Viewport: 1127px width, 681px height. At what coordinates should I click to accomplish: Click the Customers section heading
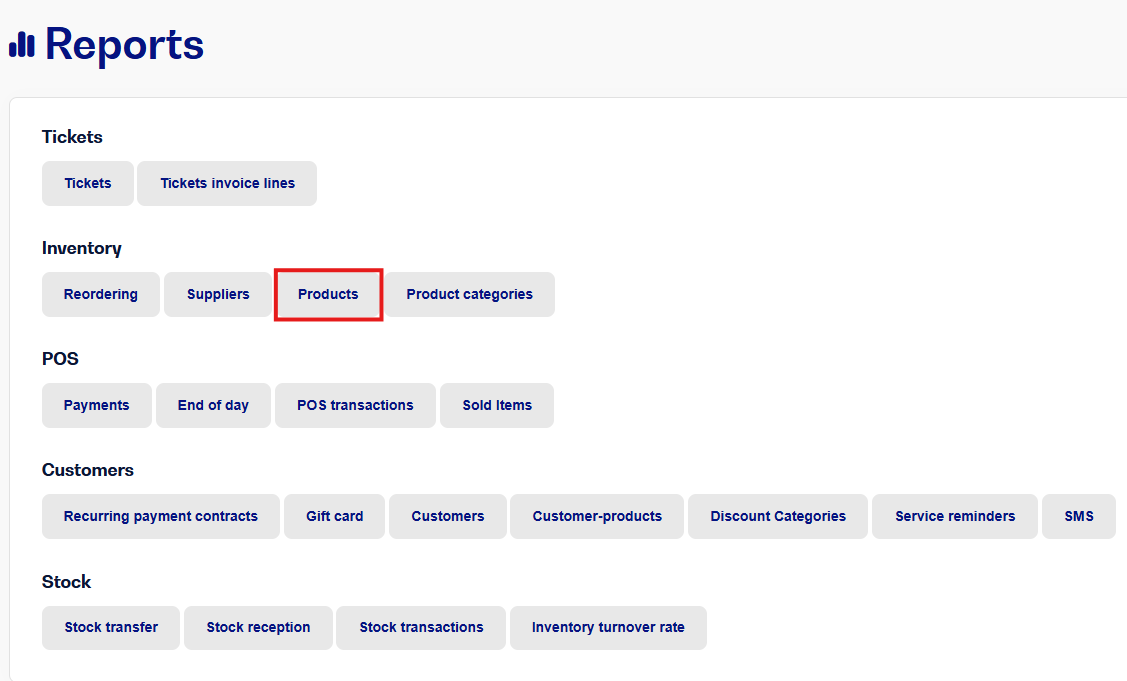coord(88,470)
